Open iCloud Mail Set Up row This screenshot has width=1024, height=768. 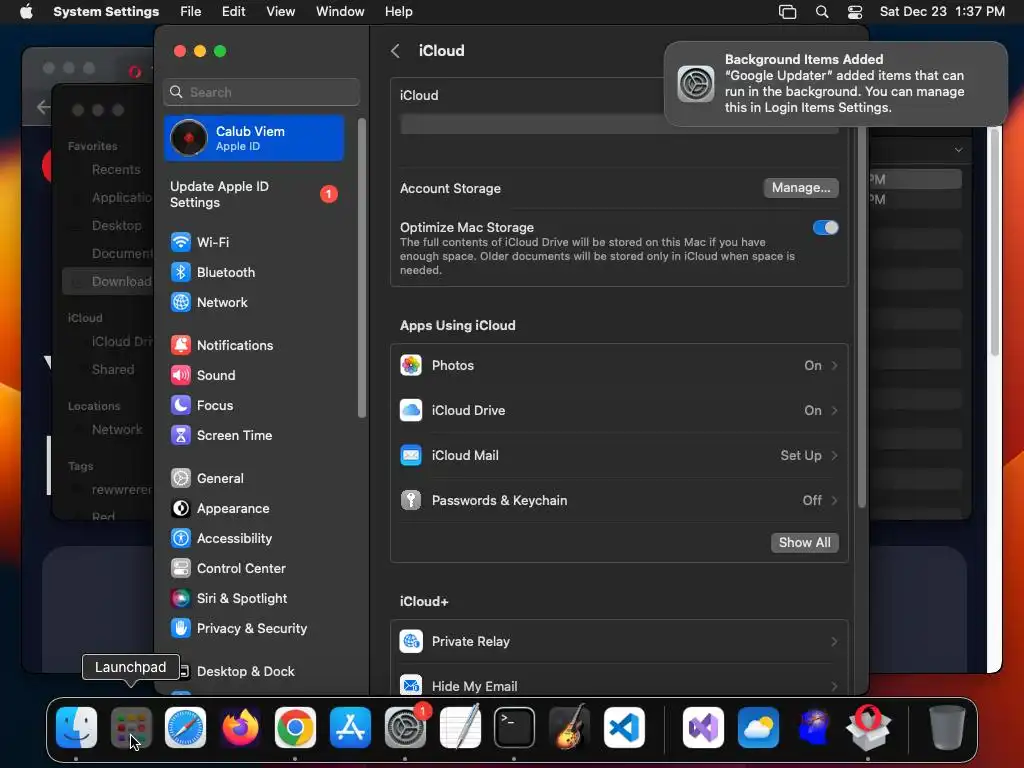coord(619,456)
